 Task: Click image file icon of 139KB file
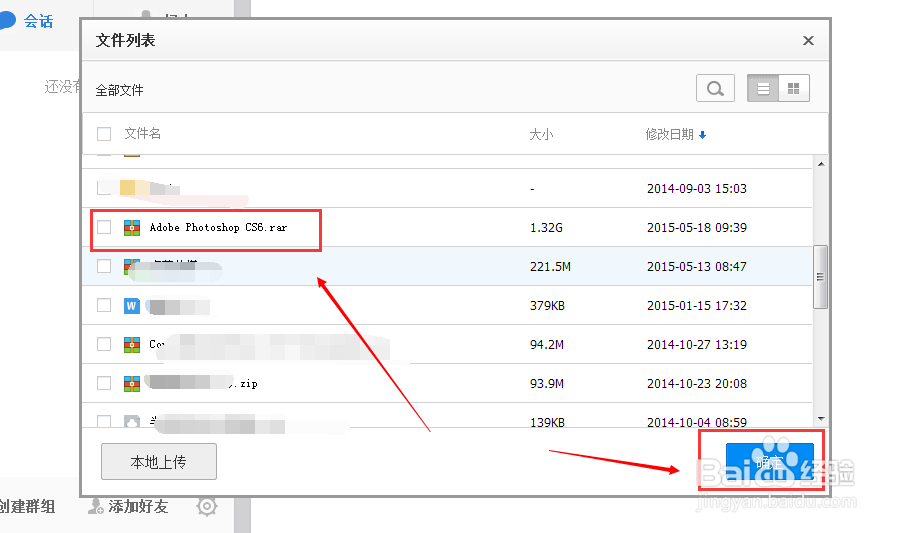[132, 421]
